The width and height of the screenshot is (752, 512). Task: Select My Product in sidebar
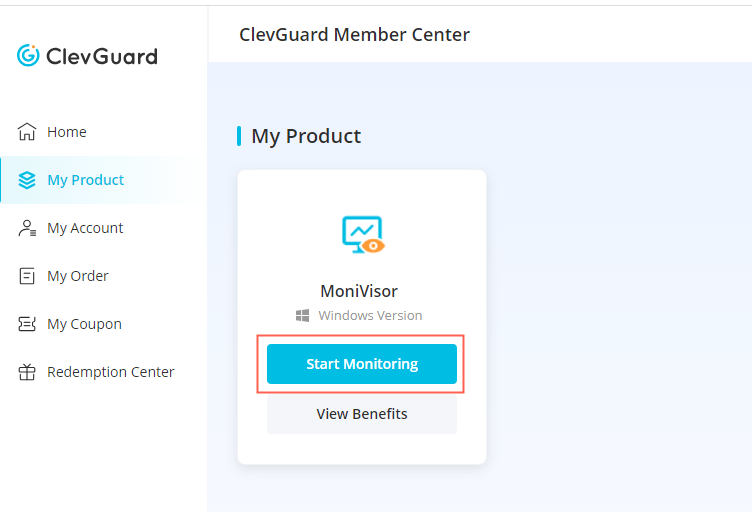point(104,180)
